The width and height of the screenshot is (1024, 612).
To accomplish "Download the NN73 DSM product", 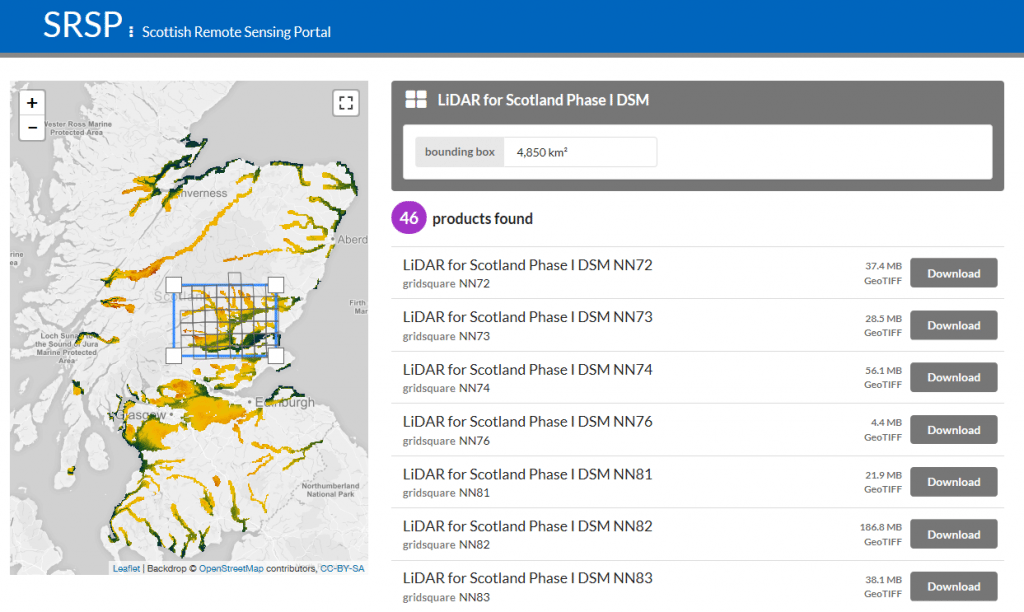I will 953,325.
